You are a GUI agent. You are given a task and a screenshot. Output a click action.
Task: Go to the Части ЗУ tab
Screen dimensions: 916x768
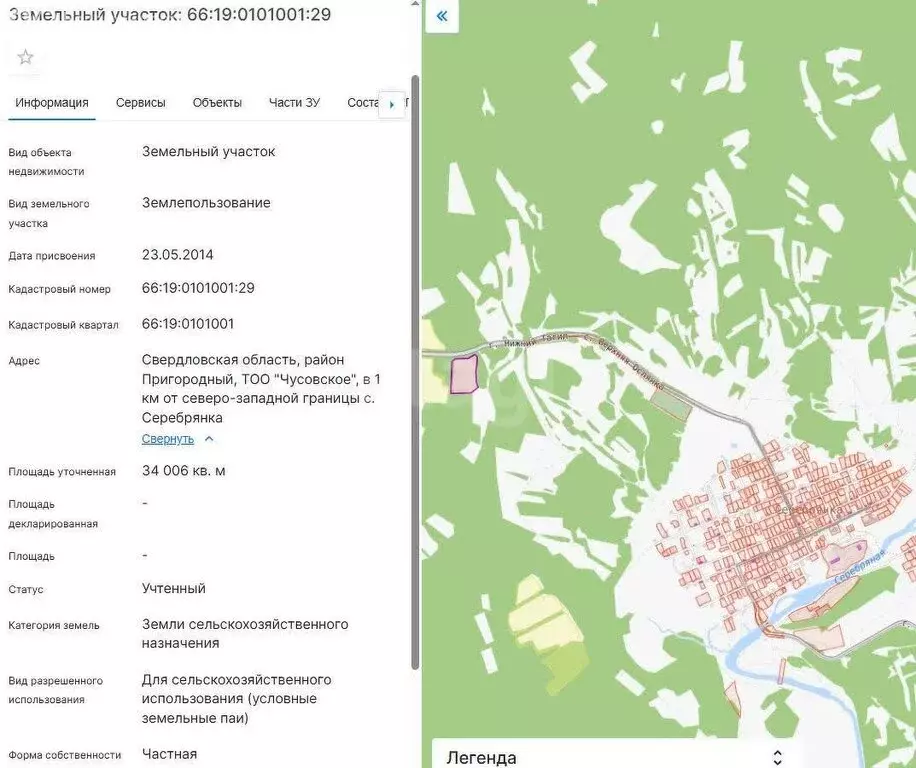(x=294, y=103)
